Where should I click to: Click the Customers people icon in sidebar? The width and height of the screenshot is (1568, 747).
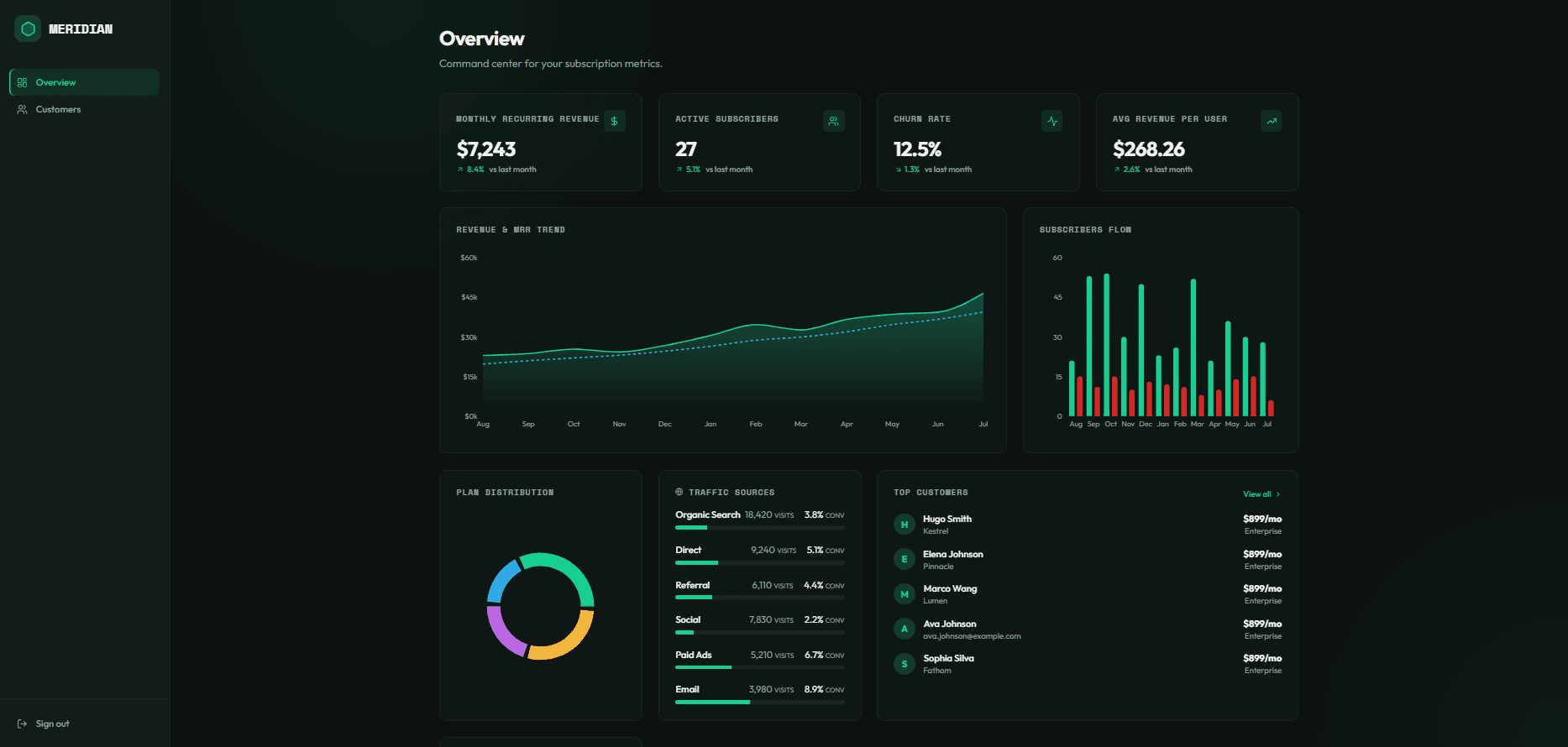click(23, 109)
